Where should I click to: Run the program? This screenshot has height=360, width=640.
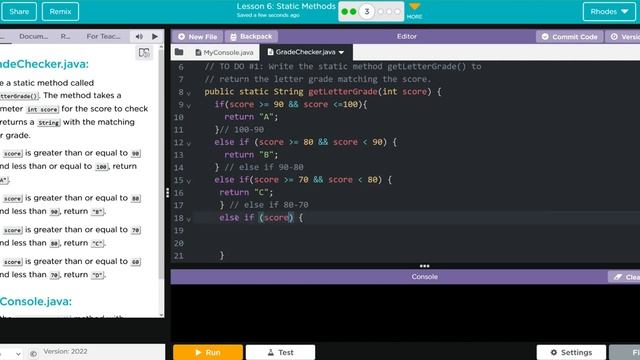click(208, 352)
